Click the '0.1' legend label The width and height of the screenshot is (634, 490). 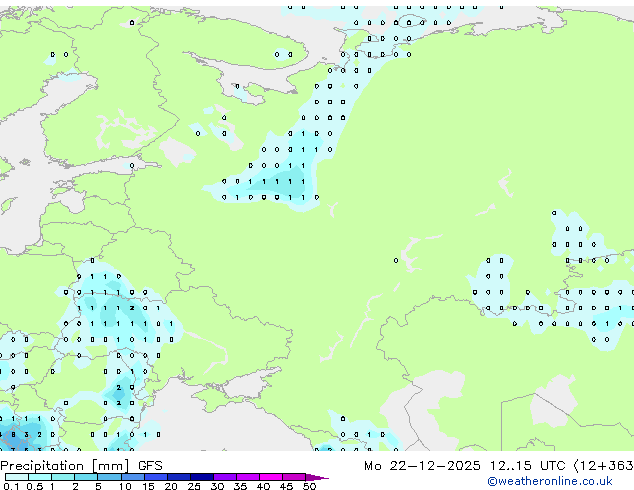pyautogui.click(x=11, y=486)
